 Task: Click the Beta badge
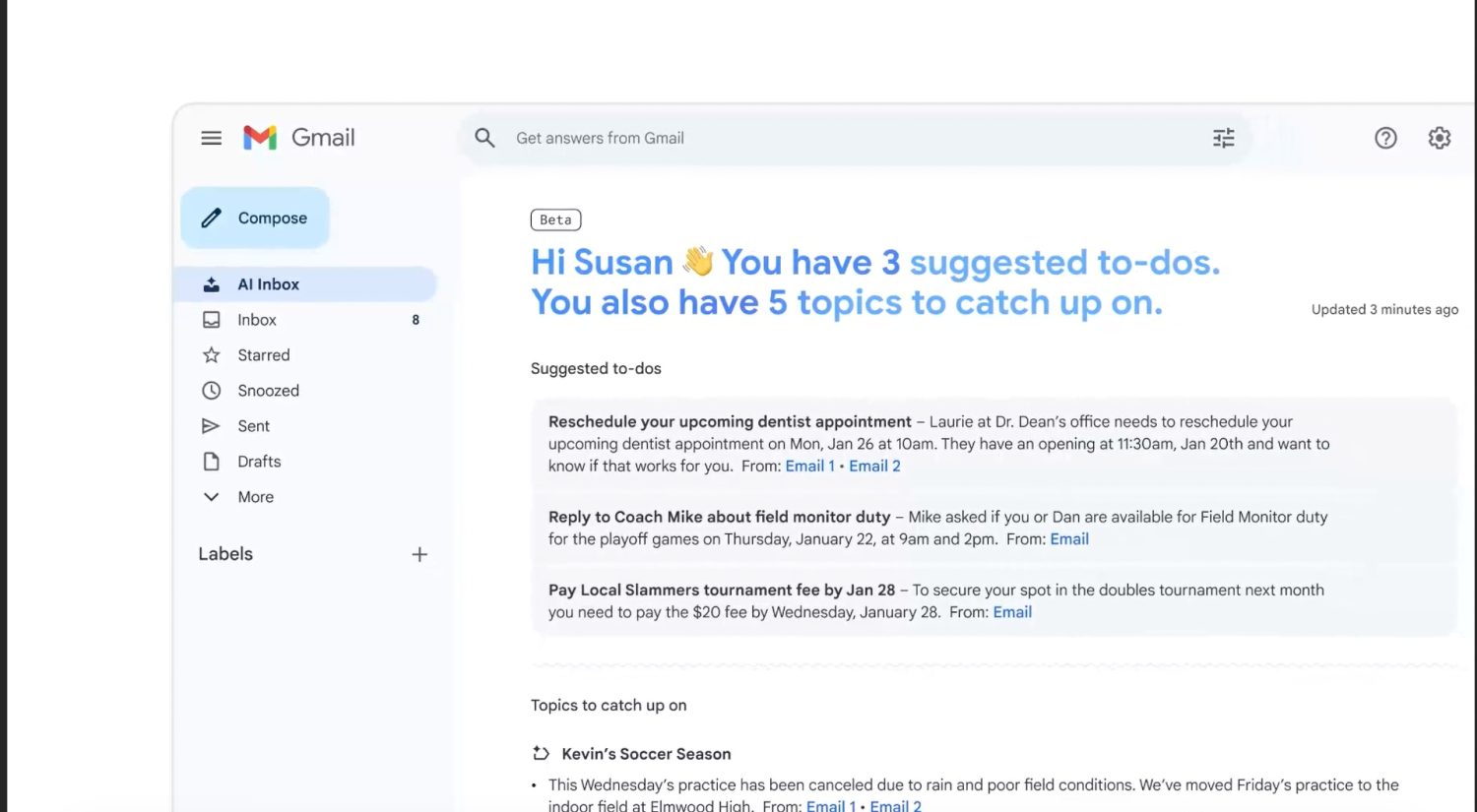click(555, 219)
